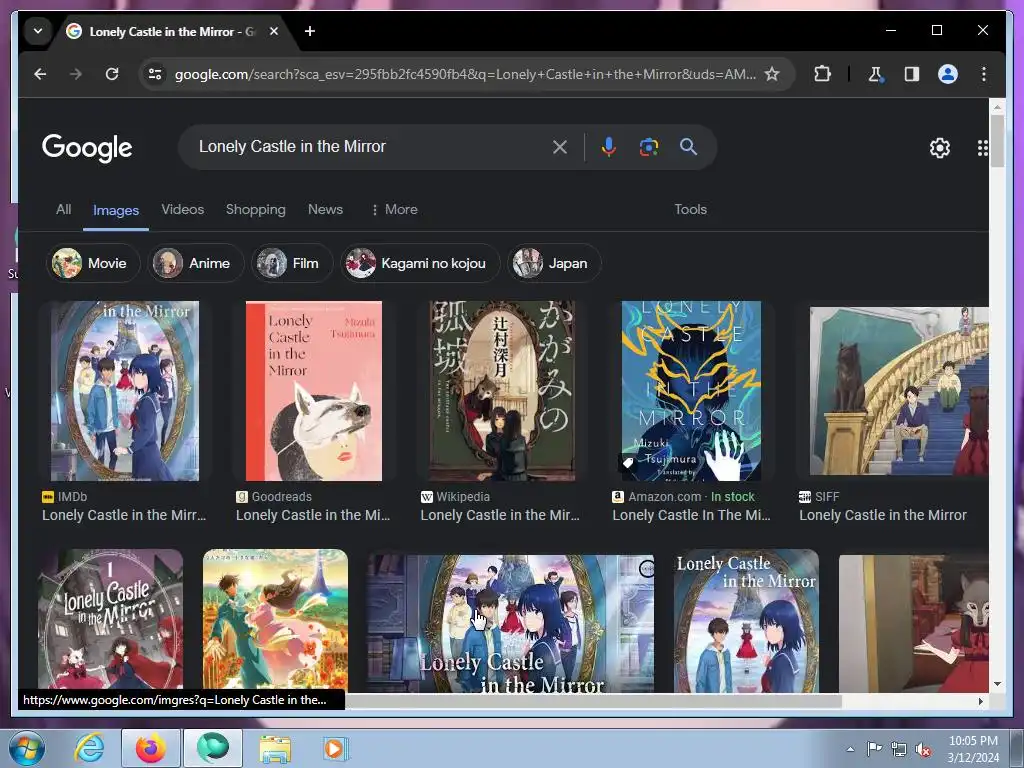Filter images by Film chip
1024x768 pixels.
(x=292, y=263)
